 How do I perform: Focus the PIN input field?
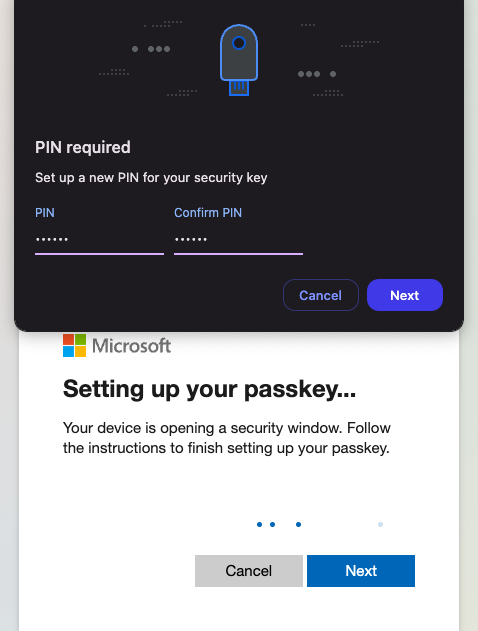click(x=99, y=241)
